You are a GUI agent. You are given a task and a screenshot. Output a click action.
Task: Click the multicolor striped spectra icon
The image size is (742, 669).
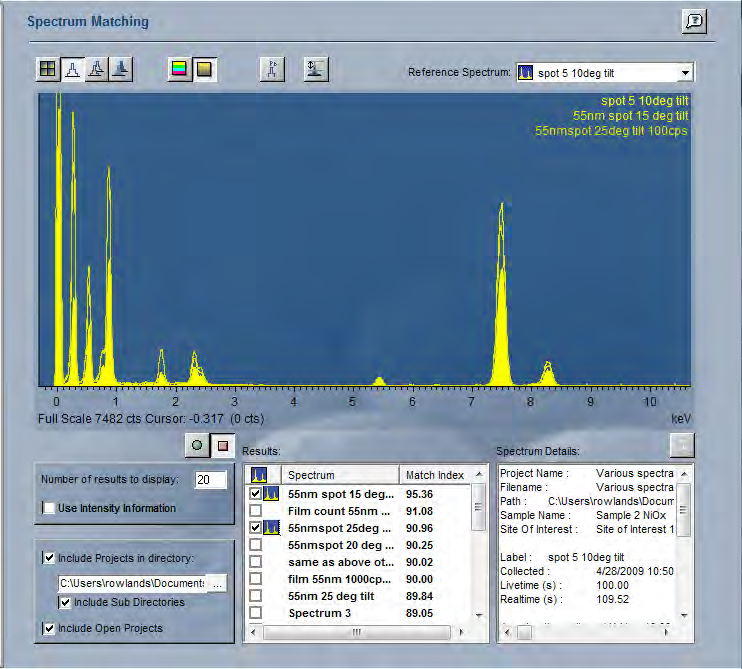pos(179,70)
